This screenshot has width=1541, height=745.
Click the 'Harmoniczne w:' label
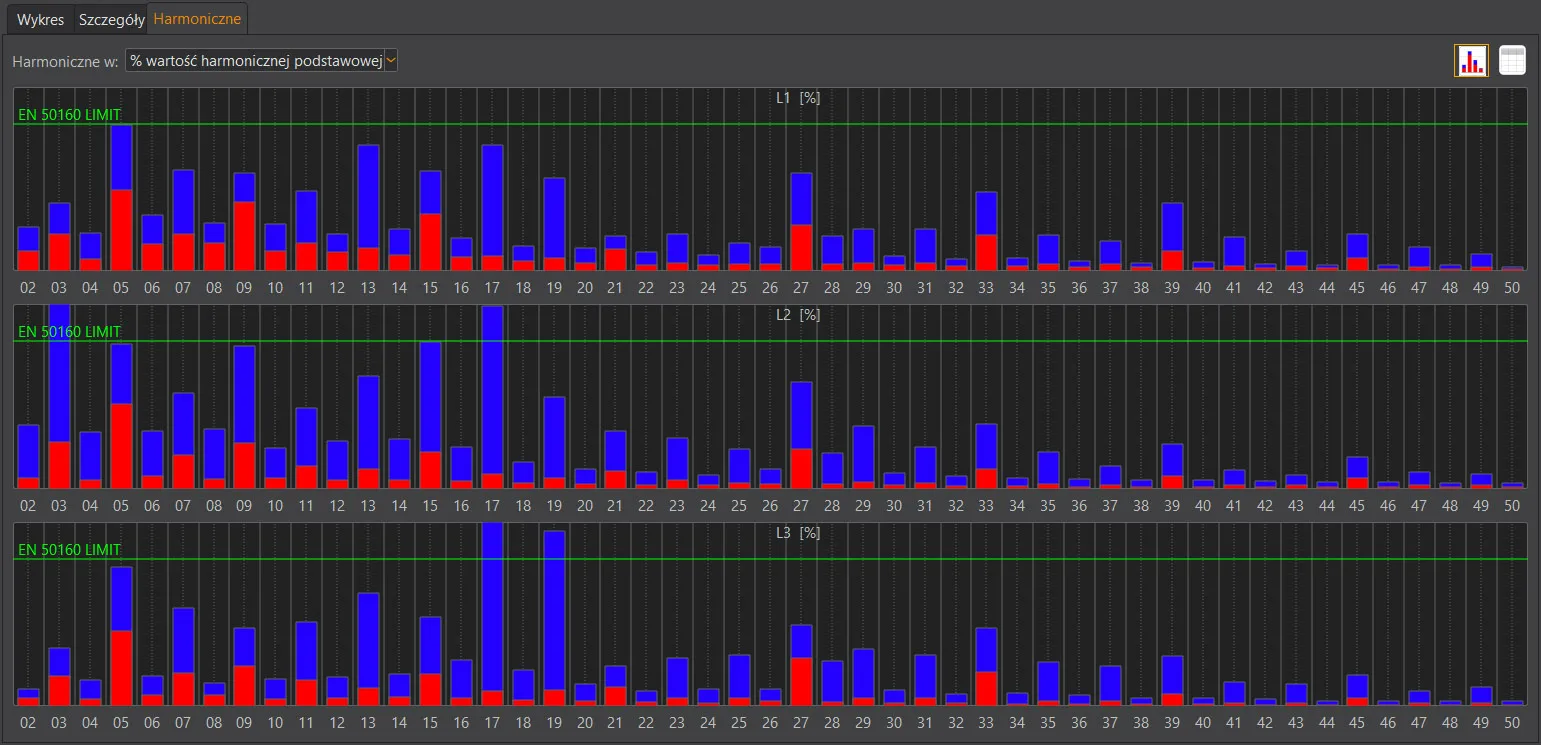(x=65, y=62)
